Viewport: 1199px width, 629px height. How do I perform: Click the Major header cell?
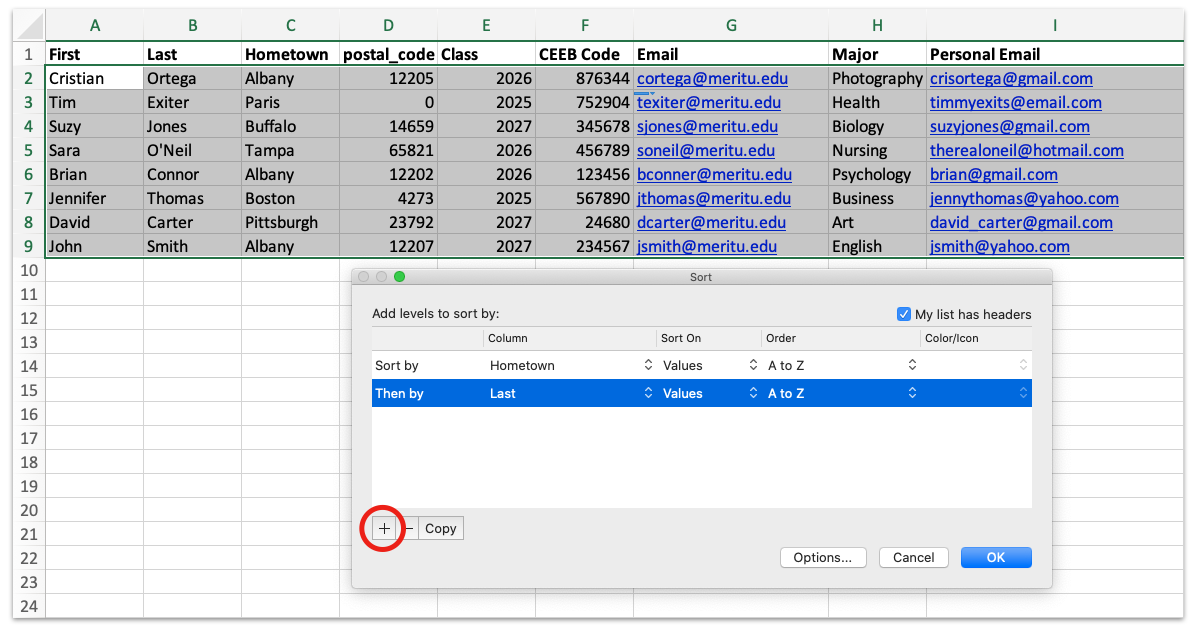[x=855, y=54]
